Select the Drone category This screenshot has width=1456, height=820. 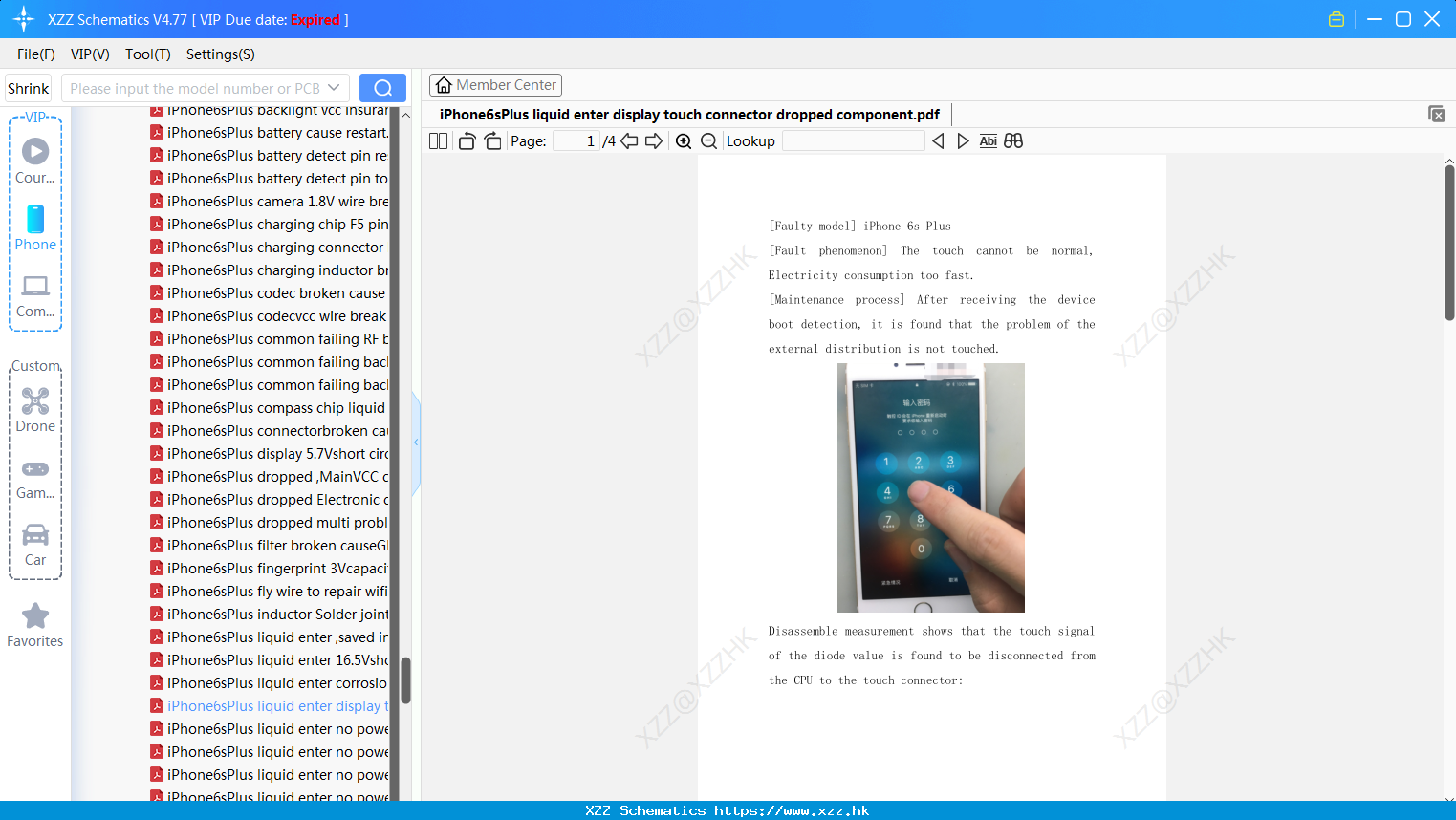[35, 410]
